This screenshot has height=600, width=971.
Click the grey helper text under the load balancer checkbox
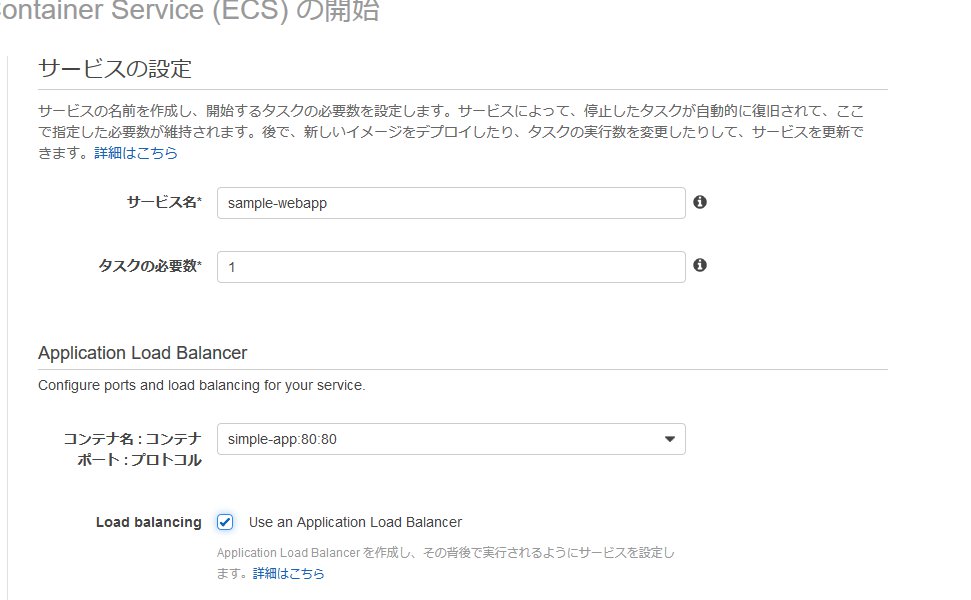tap(445, 553)
